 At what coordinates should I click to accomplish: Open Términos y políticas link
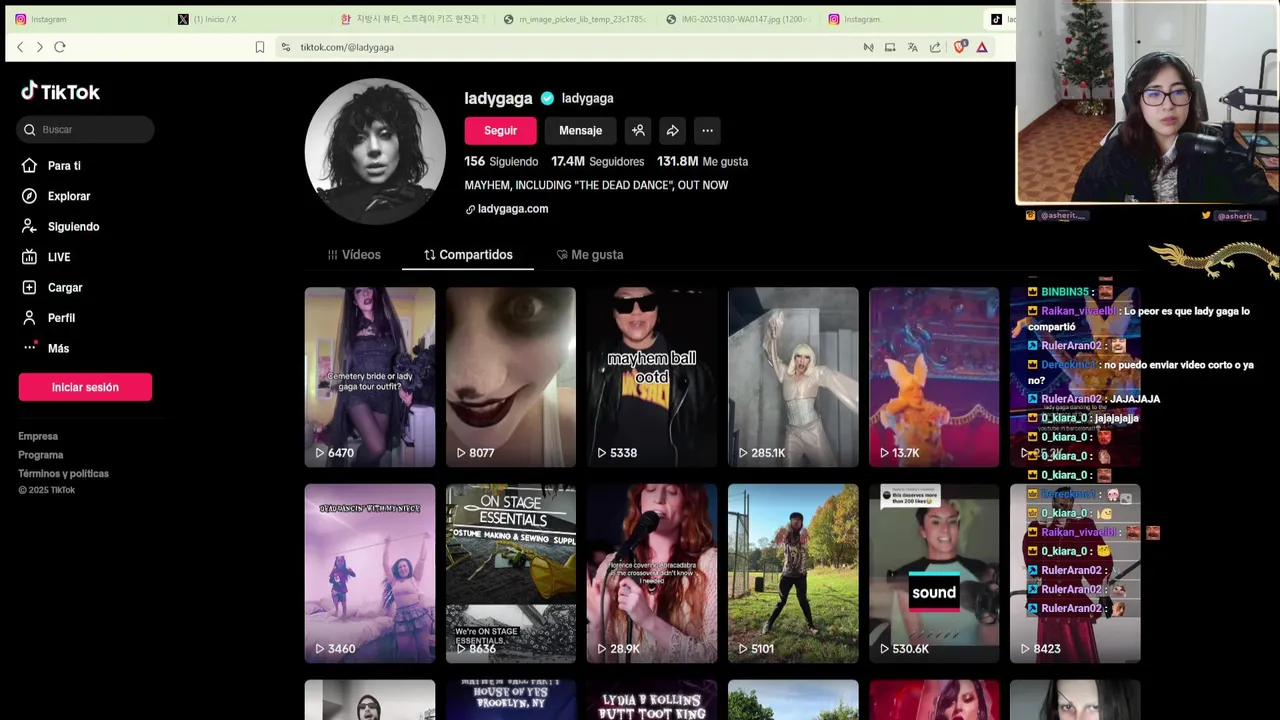coord(63,474)
